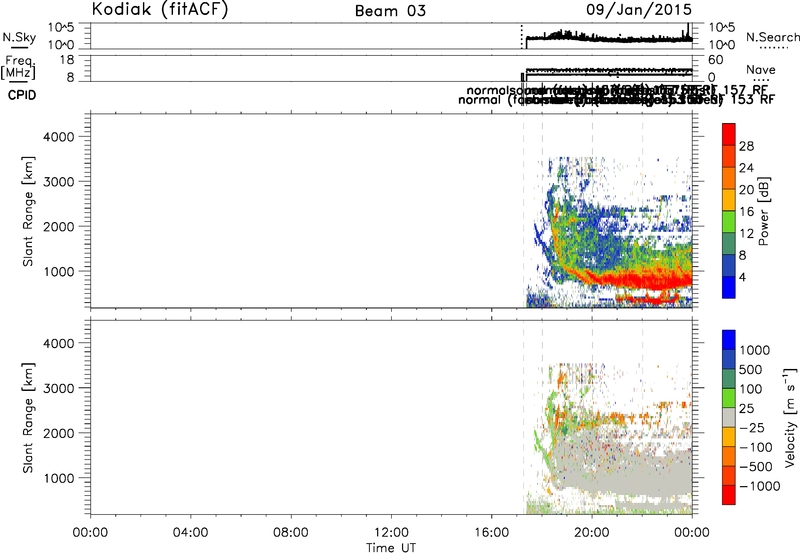Click the red top segment of the power colorbar
The height and width of the screenshot is (554, 800).
[x=729, y=135]
